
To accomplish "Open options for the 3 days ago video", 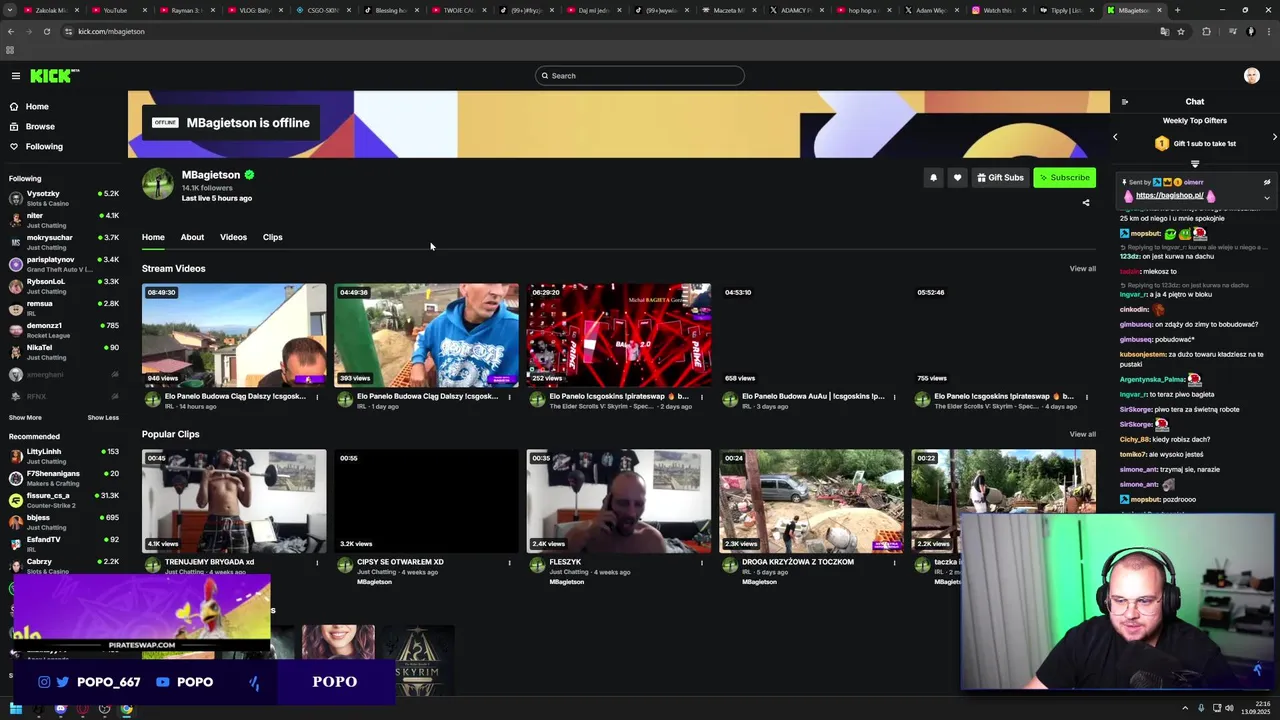I will 894,397.
